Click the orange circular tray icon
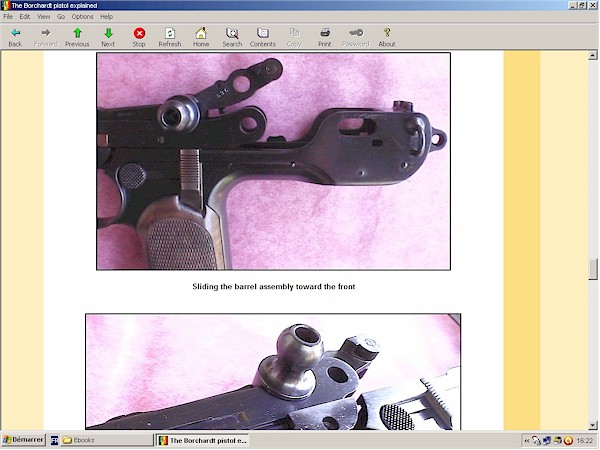This screenshot has height=450, width=600. [568, 441]
